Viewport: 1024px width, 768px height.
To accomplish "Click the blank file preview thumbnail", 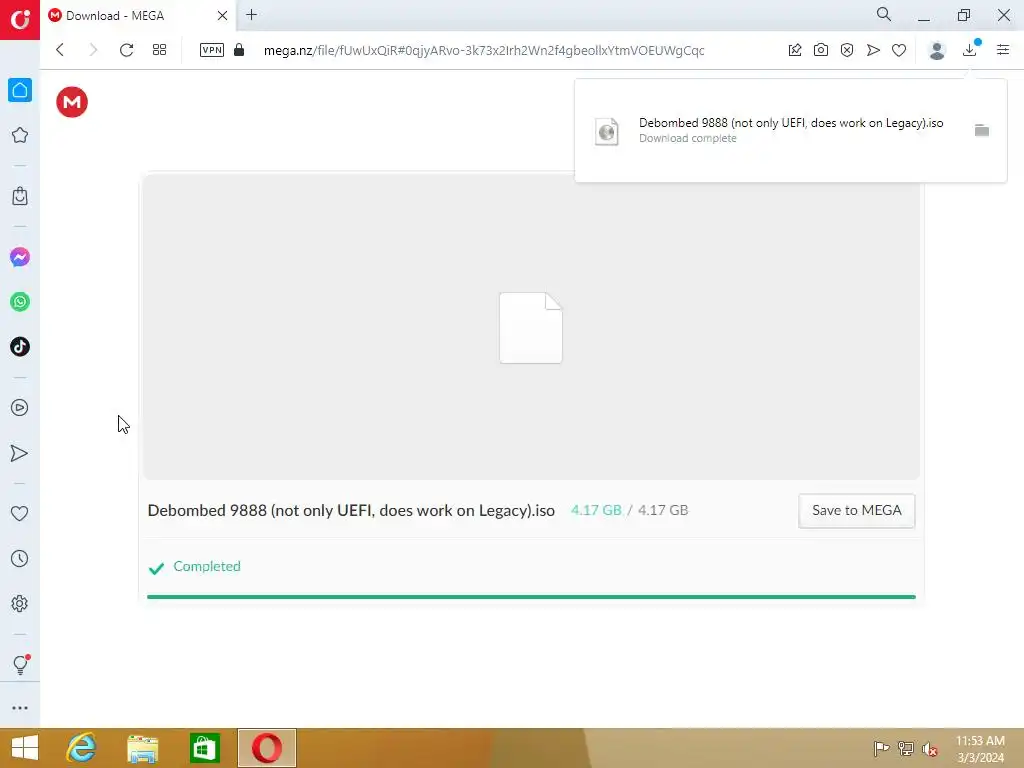I will click(531, 328).
